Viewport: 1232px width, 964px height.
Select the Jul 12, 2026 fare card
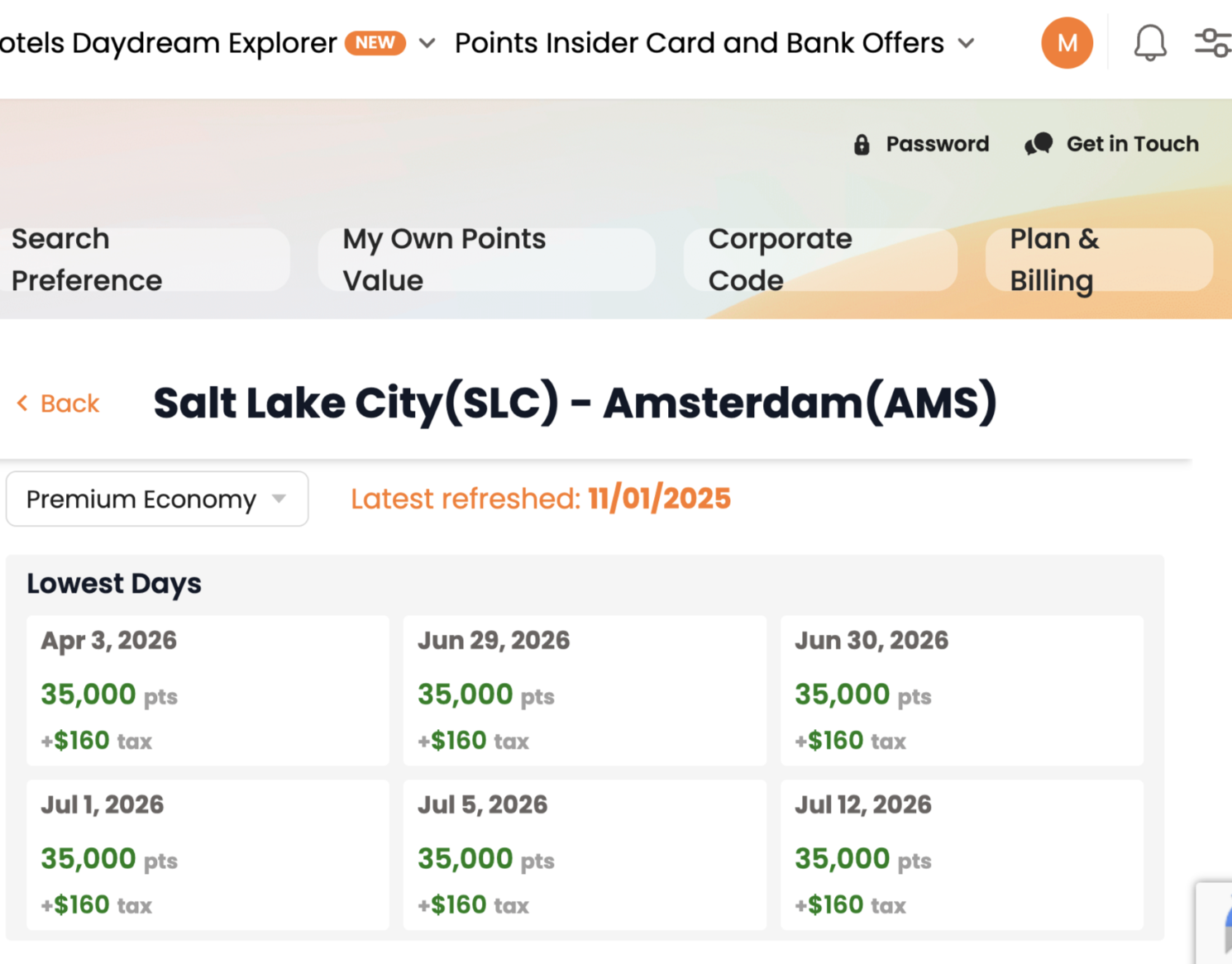[962, 855]
